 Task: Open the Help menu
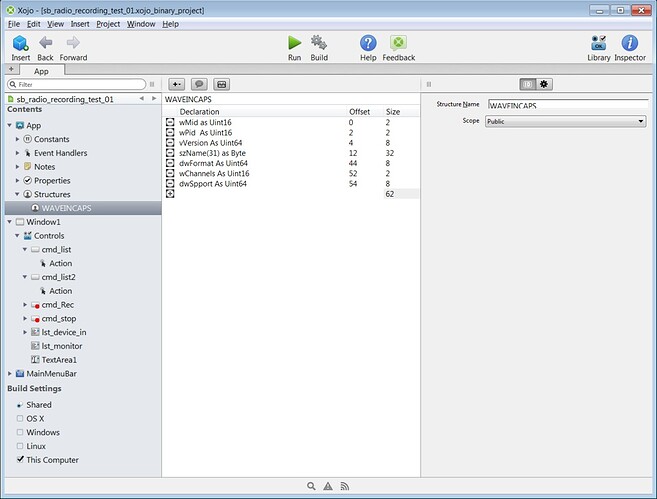point(171,24)
